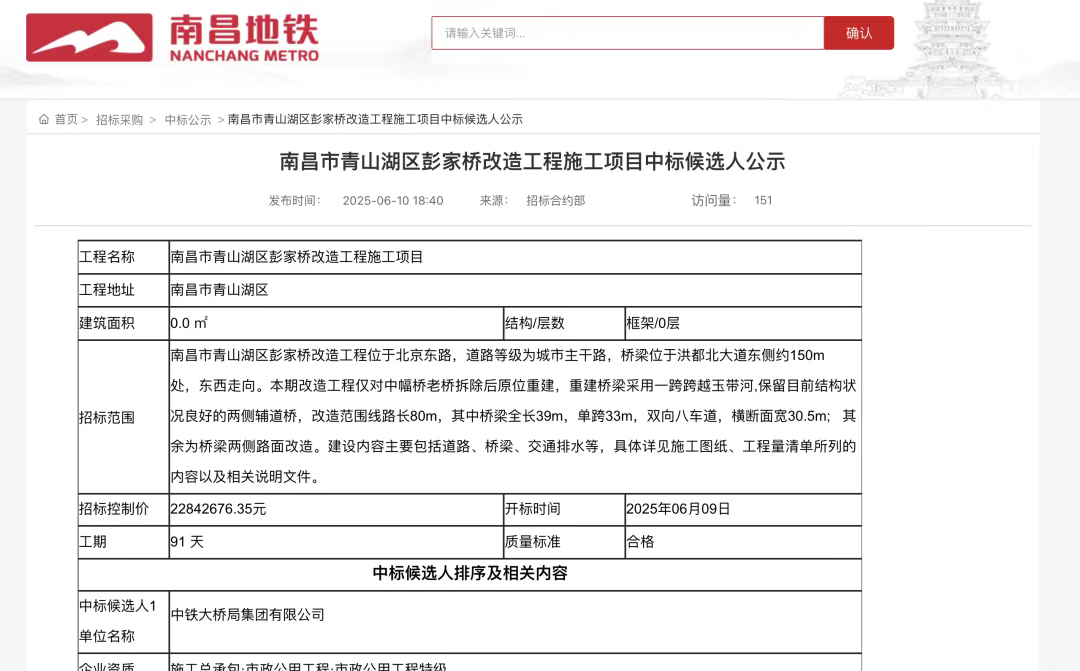Select the control price 22842676.35元 cell
Viewport: 1080px width, 671px height.
[219, 509]
